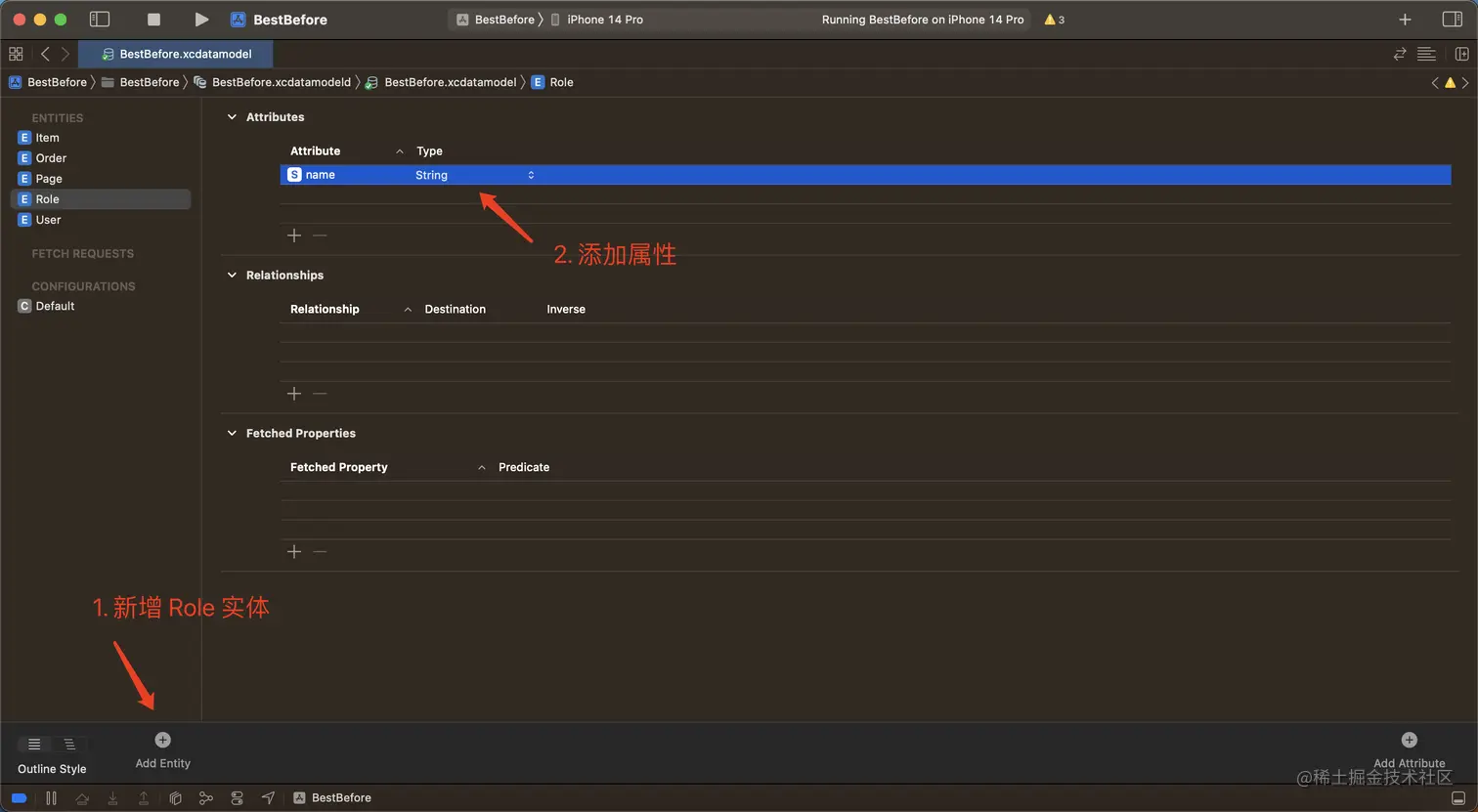Choose the iPhone 14 Pro destination
This screenshot has width=1478, height=812.
coord(597,20)
